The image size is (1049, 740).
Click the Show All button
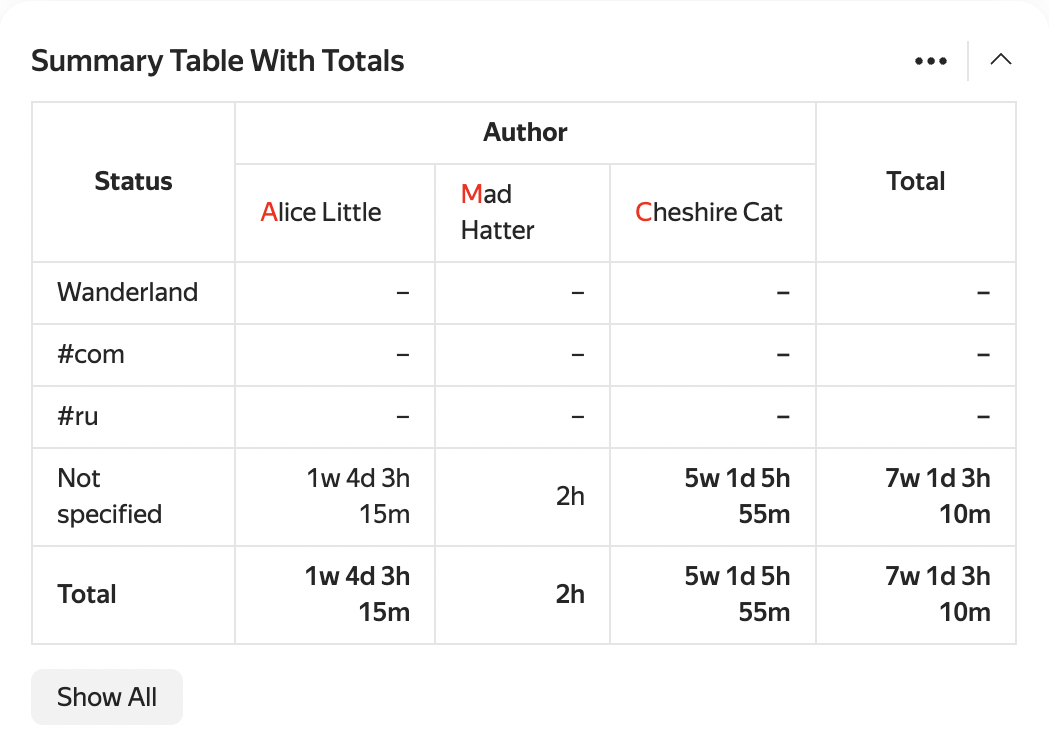coord(107,697)
